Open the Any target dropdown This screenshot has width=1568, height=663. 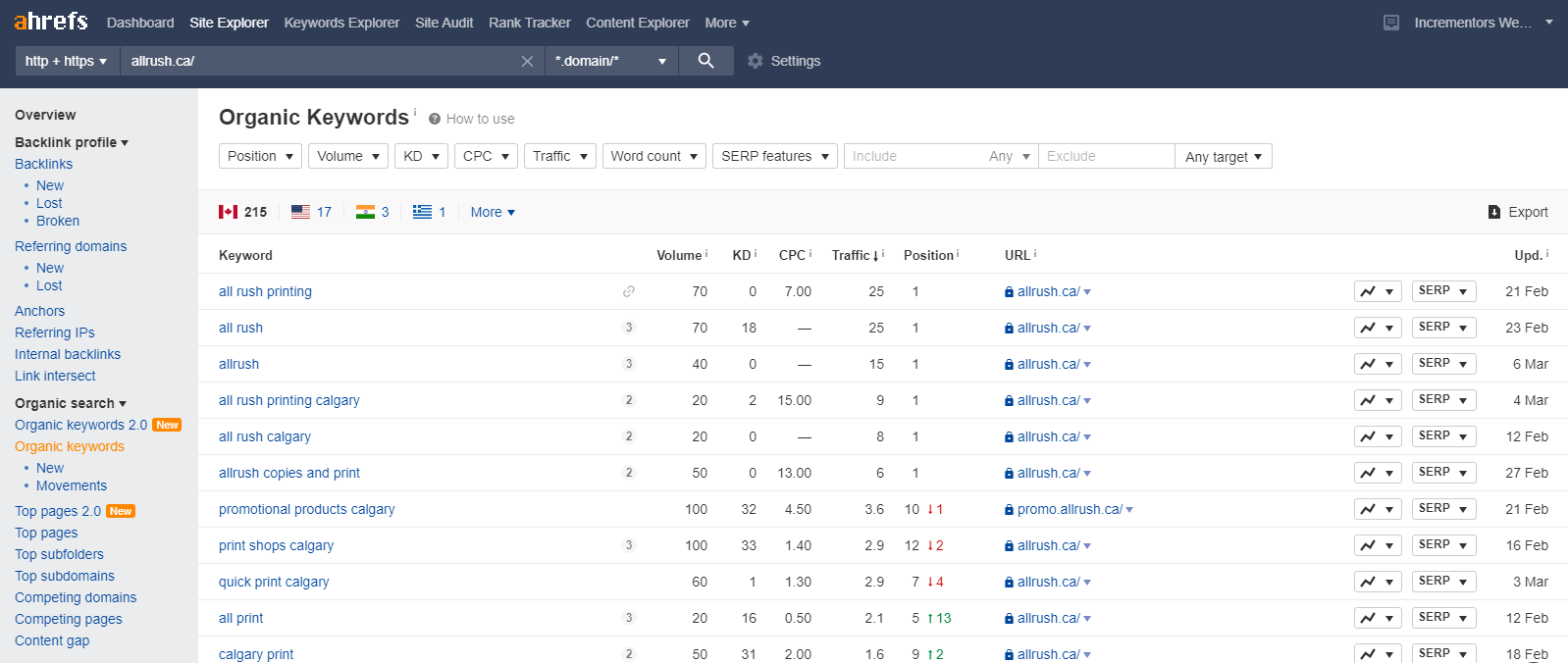point(1224,156)
